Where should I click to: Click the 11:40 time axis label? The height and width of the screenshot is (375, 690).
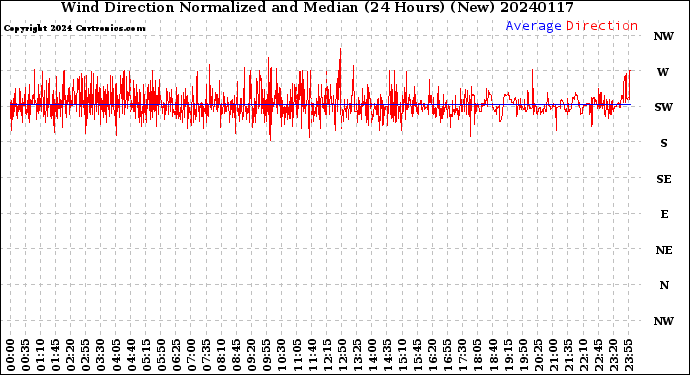point(312,355)
